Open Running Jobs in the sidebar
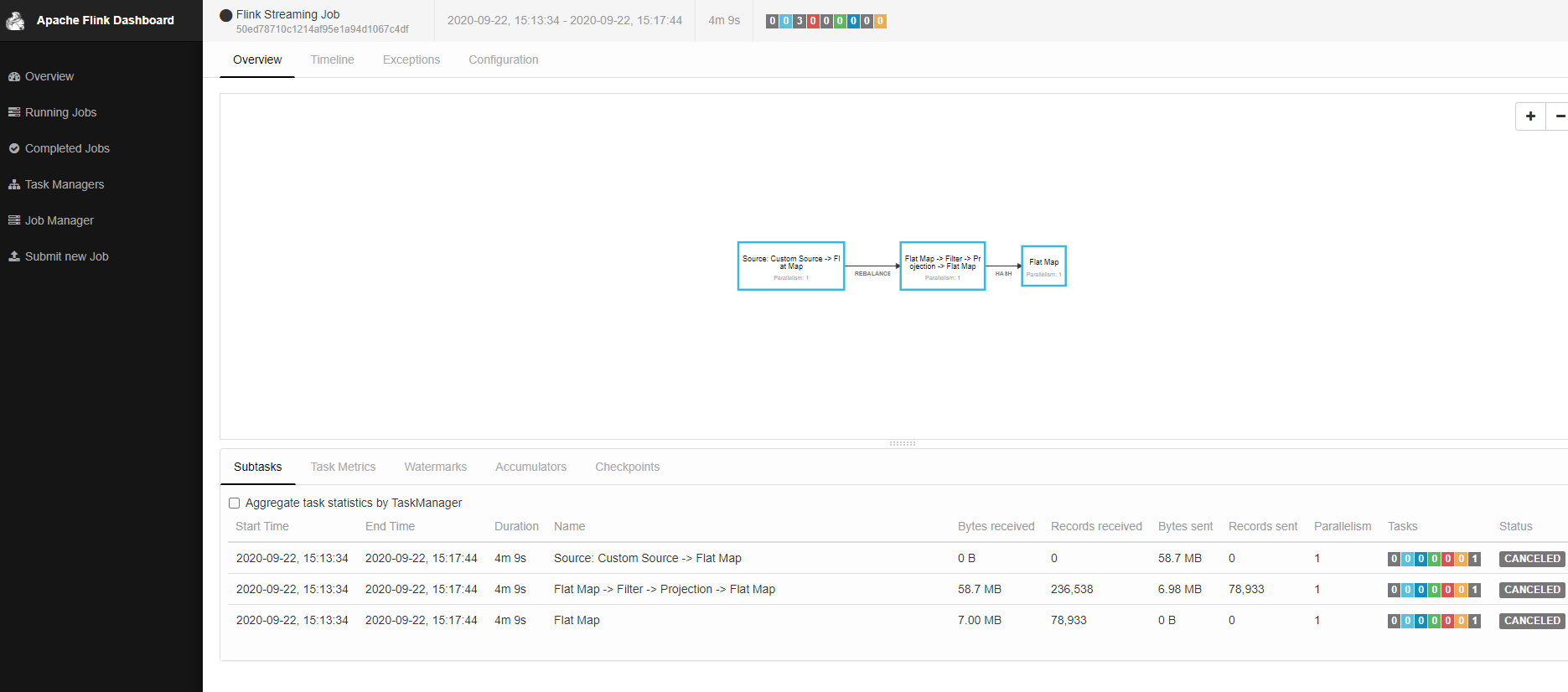The width and height of the screenshot is (1568, 692). click(x=53, y=112)
